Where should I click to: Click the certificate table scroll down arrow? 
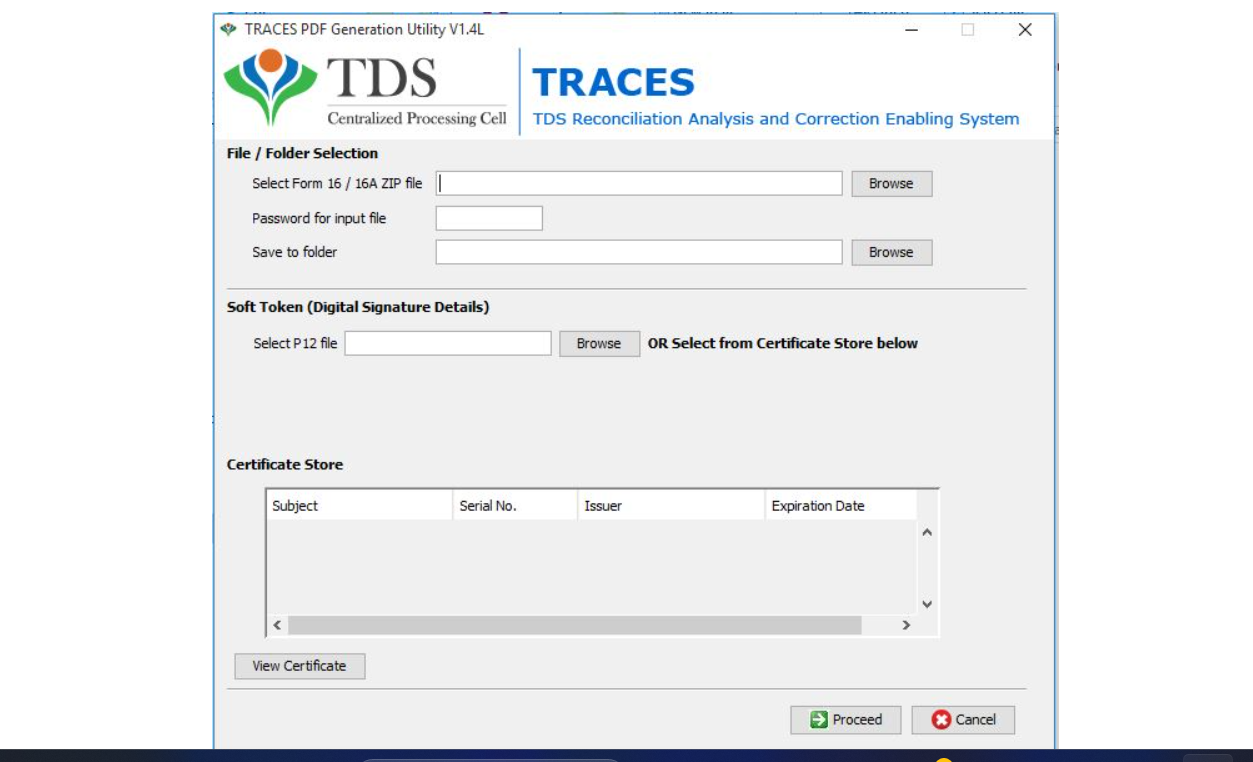click(927, 604)
